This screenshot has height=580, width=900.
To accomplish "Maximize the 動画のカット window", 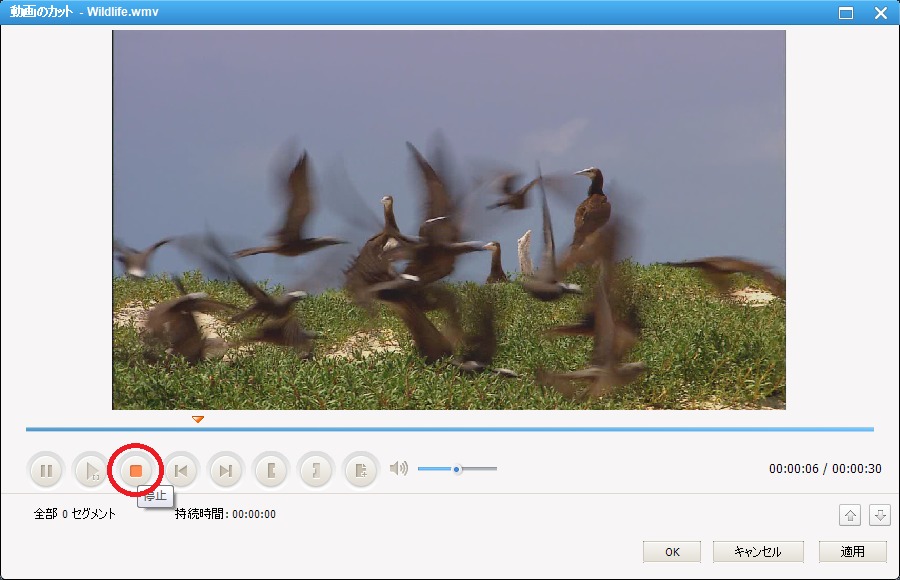I will click(x=845, y=13).
